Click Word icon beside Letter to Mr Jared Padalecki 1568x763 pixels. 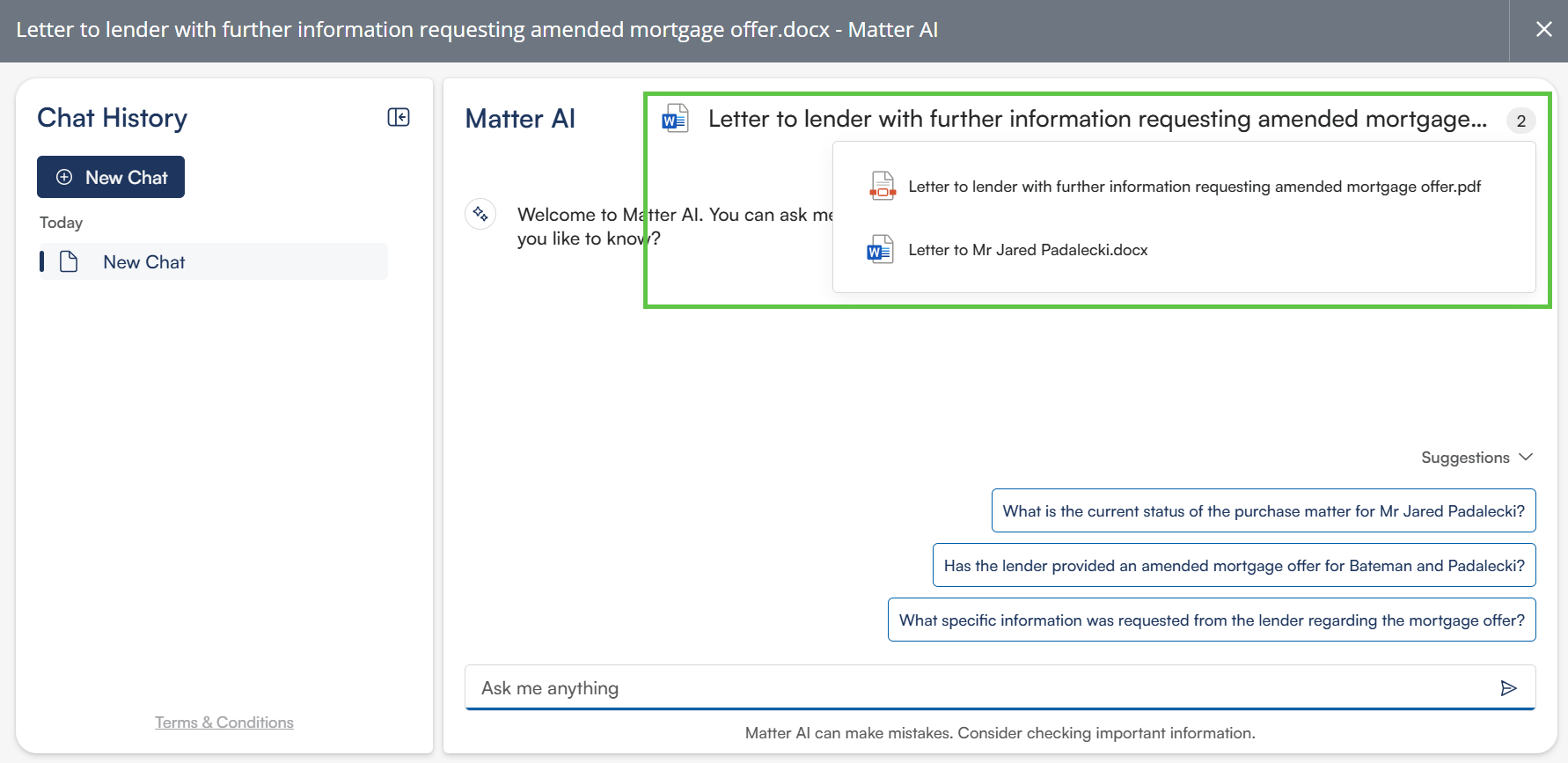pos(880,250)
